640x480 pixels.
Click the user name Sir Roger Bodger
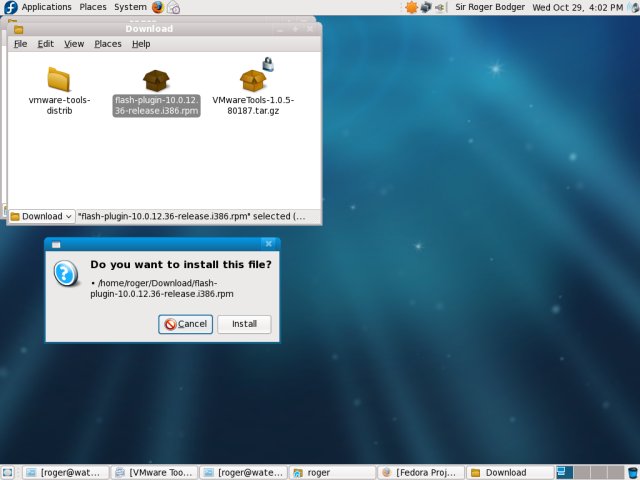click(490, 7)
